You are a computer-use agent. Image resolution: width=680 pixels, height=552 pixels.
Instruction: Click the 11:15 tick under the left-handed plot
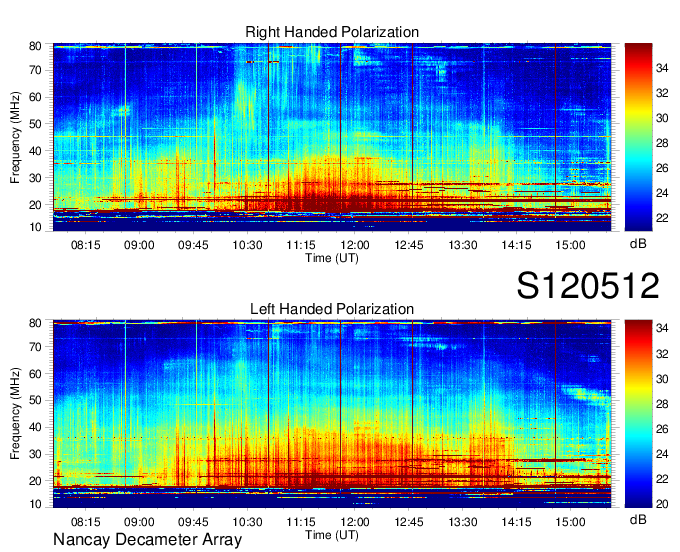pyautogui.click(x=301, y=522)
